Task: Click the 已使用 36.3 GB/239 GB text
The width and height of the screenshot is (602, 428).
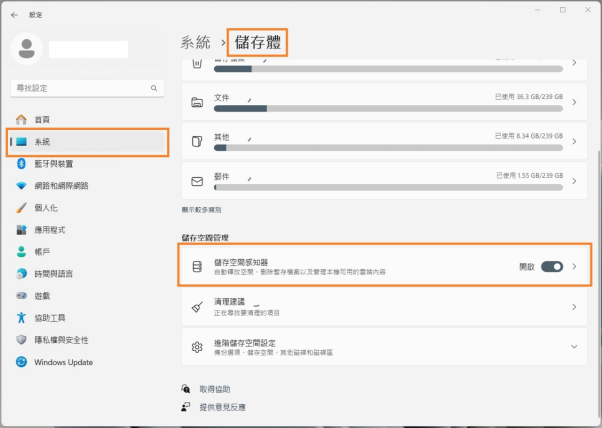Action: click(x=529, y=97)
